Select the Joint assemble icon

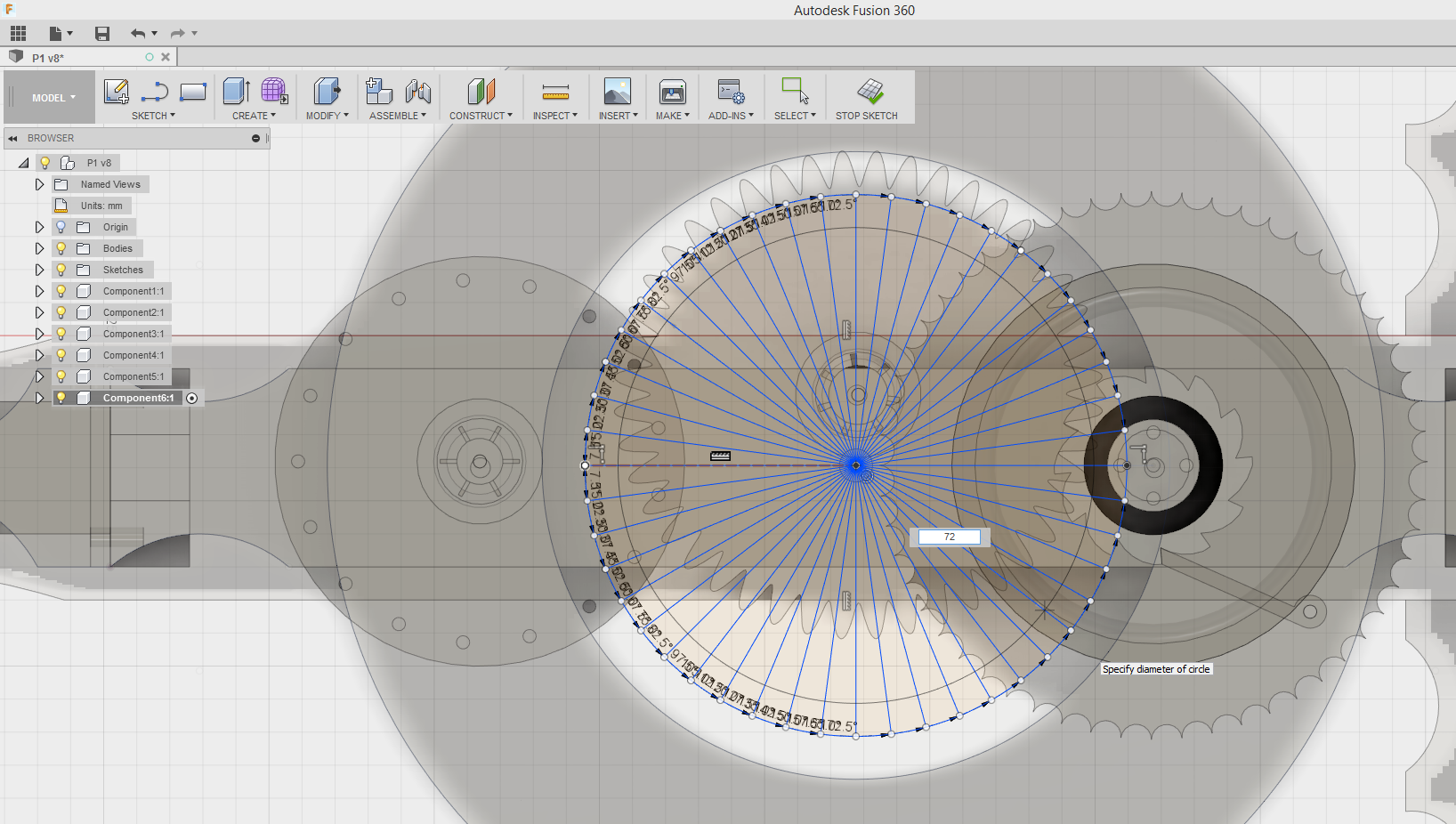(417, 91)
